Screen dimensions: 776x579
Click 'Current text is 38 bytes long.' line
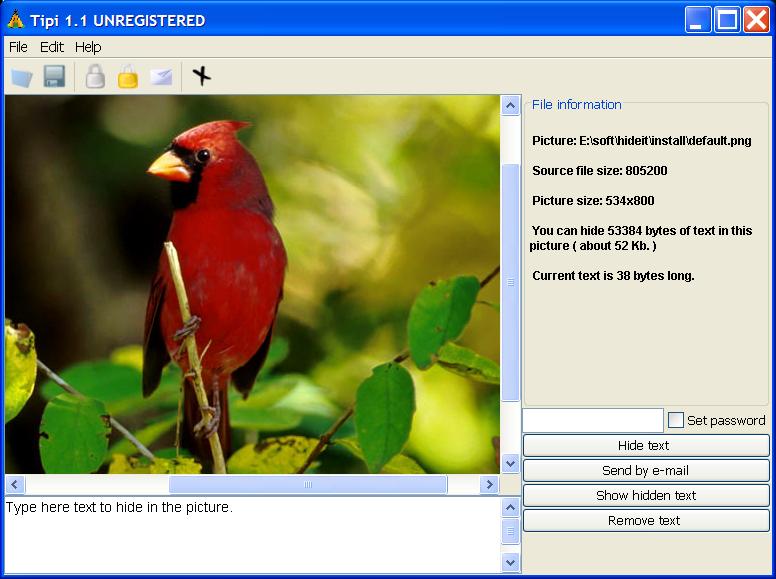pos(613,276)
